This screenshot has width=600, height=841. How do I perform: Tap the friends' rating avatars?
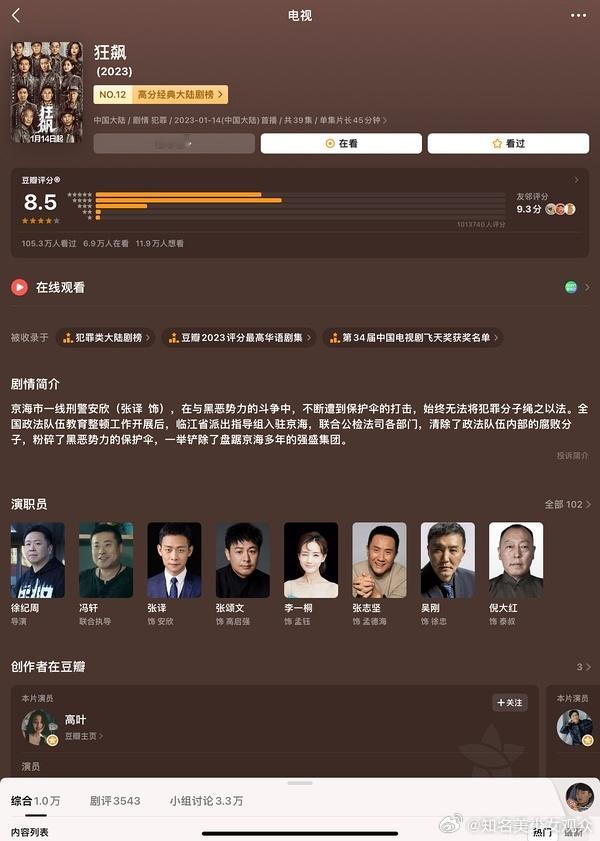click(560, 209)
